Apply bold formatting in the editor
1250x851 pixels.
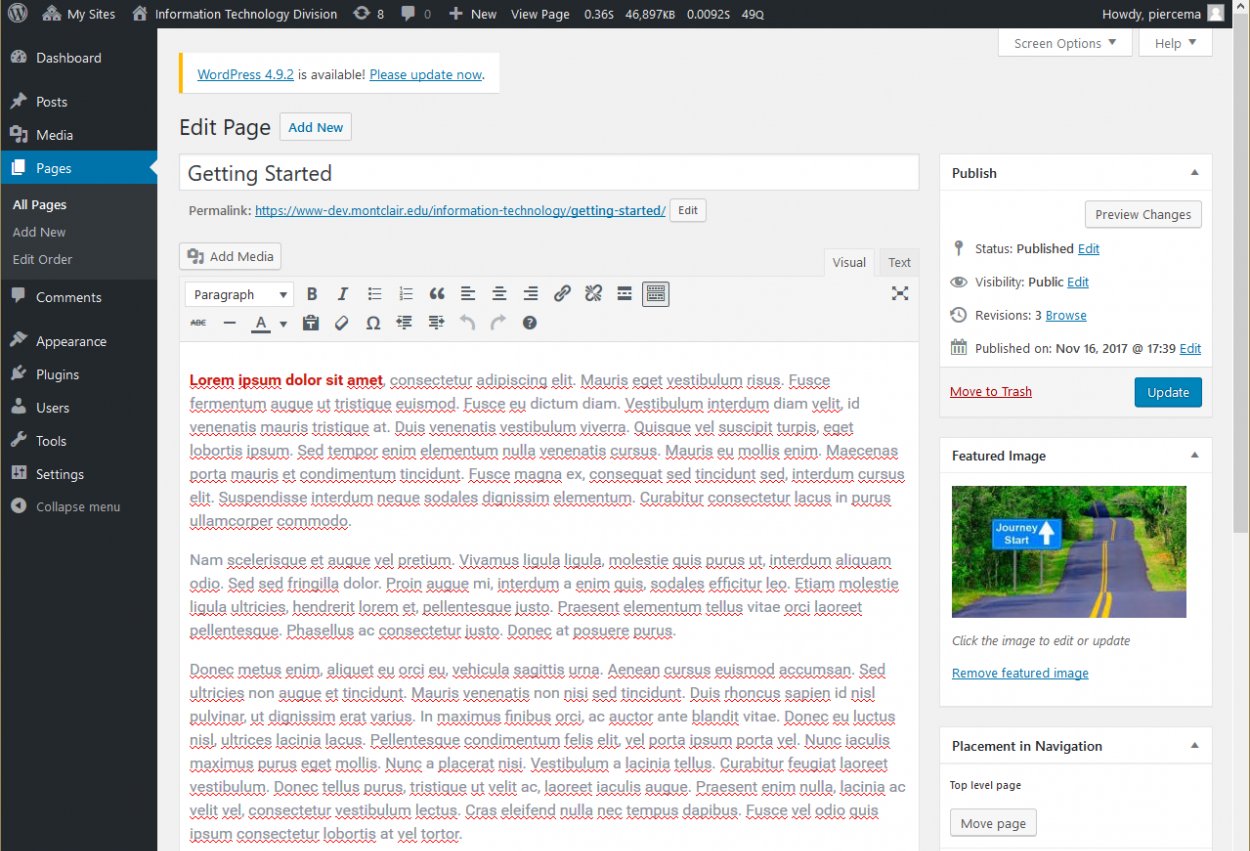click(311, 293)
